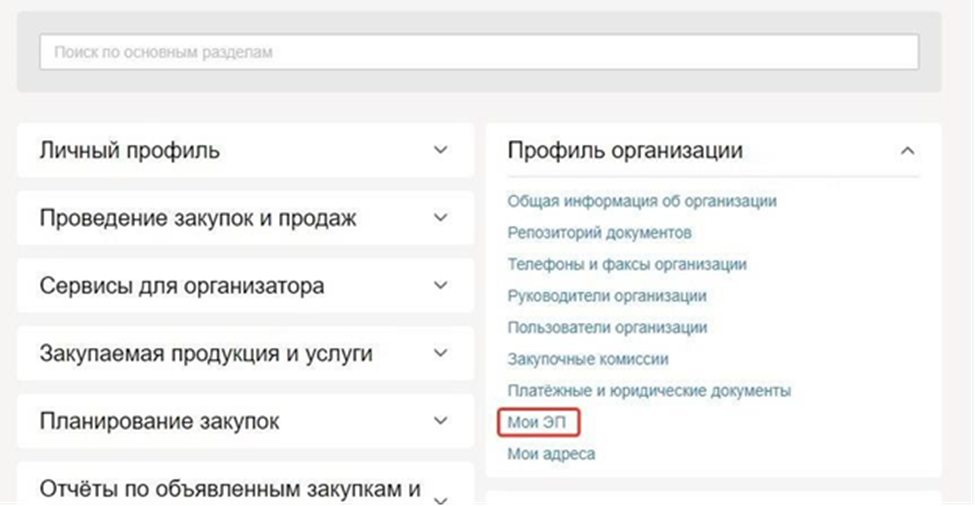Click the Мои ЭП link

pyautogui.click(x=537, y=423)
